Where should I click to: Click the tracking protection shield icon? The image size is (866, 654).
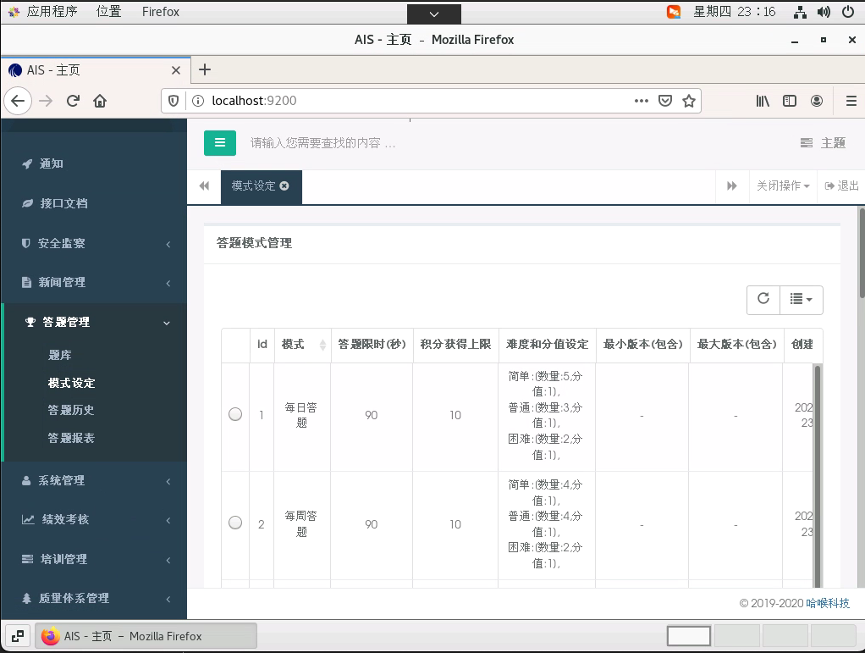(x=173, y=101)
